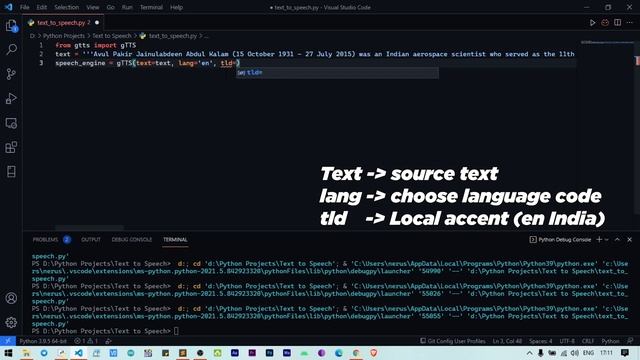Open the Explorer view in activity bar

pyautogui.click(x=11, y=26)
